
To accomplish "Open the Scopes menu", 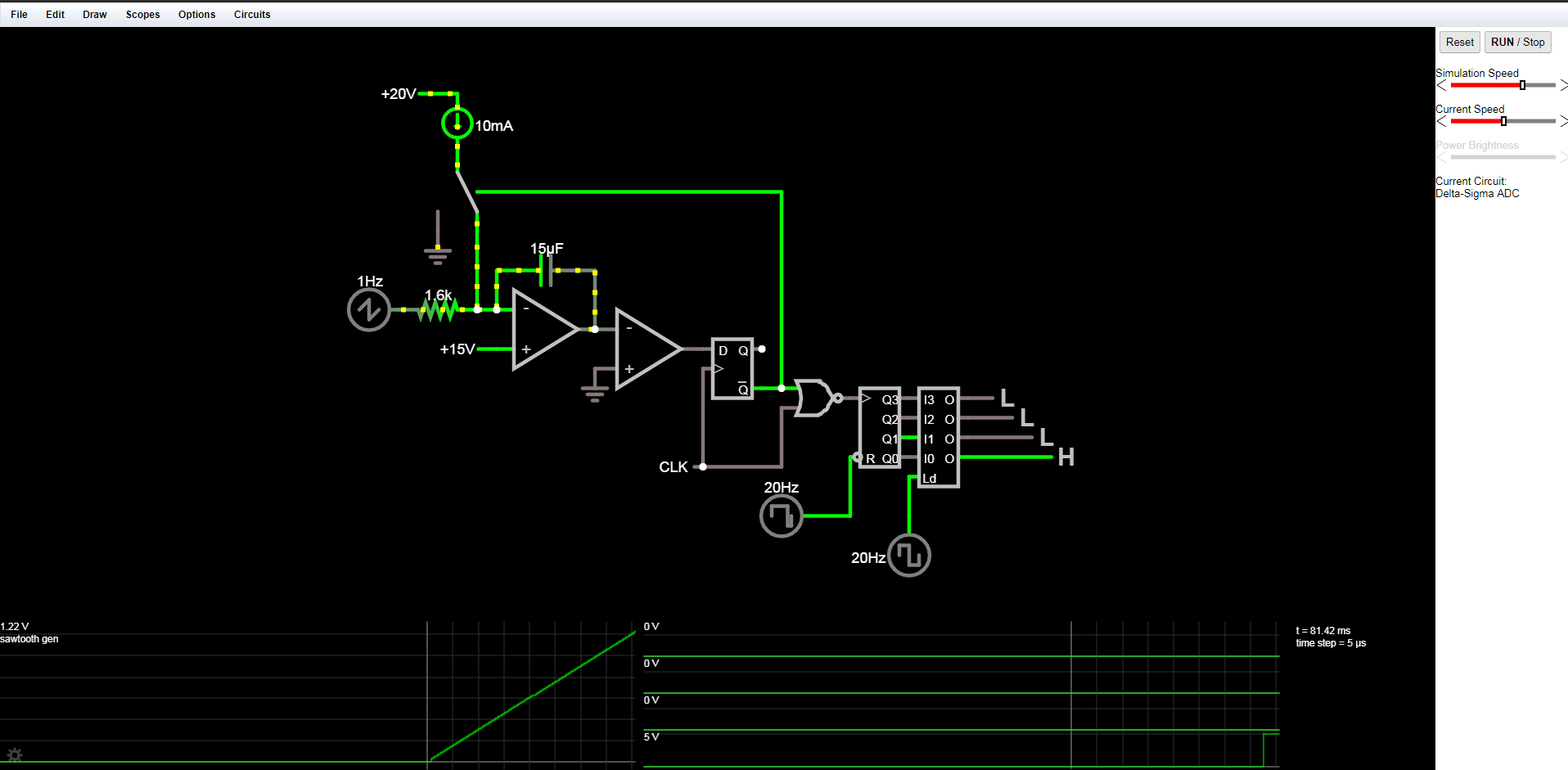I will coord(142,15).
